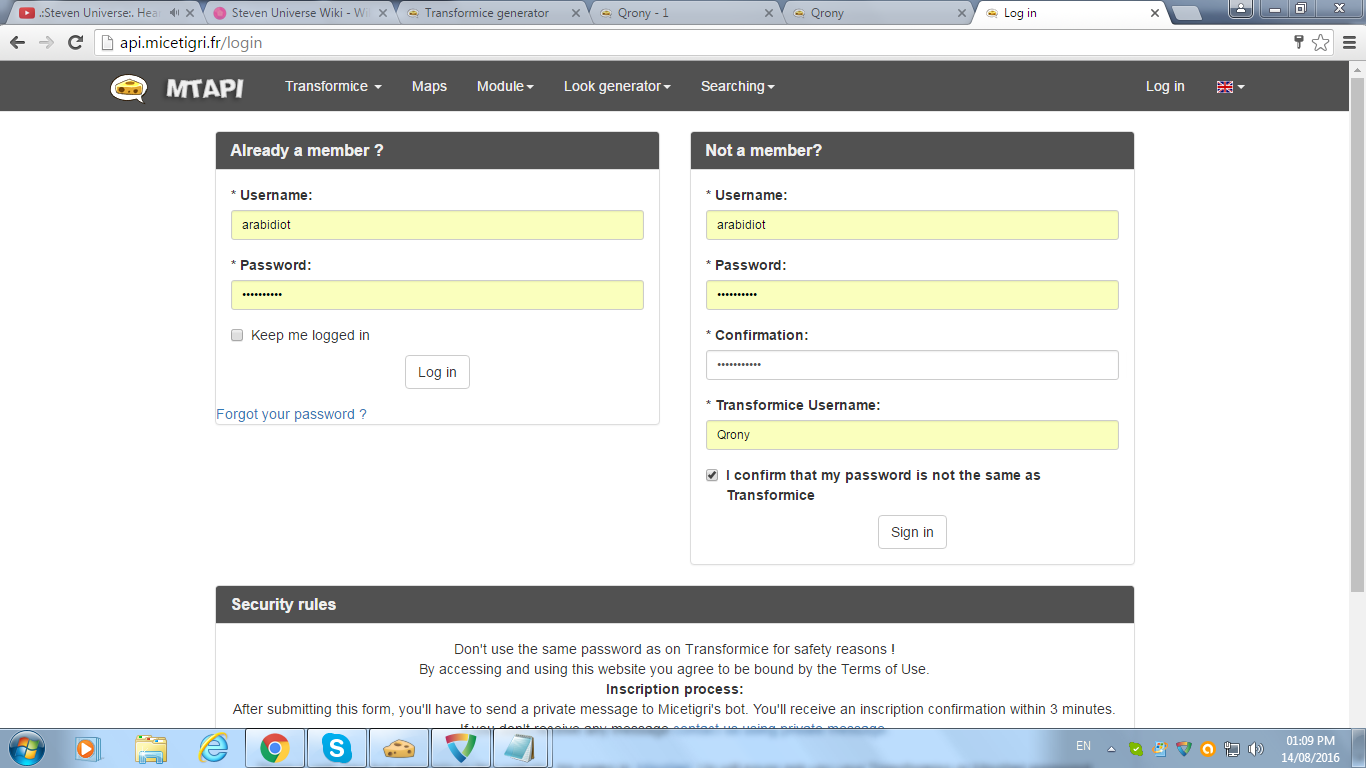Mute the Steven Universe YouTube tab speaker icon
The height and width of the screenshot is (768, 1366).
(175, 13)
